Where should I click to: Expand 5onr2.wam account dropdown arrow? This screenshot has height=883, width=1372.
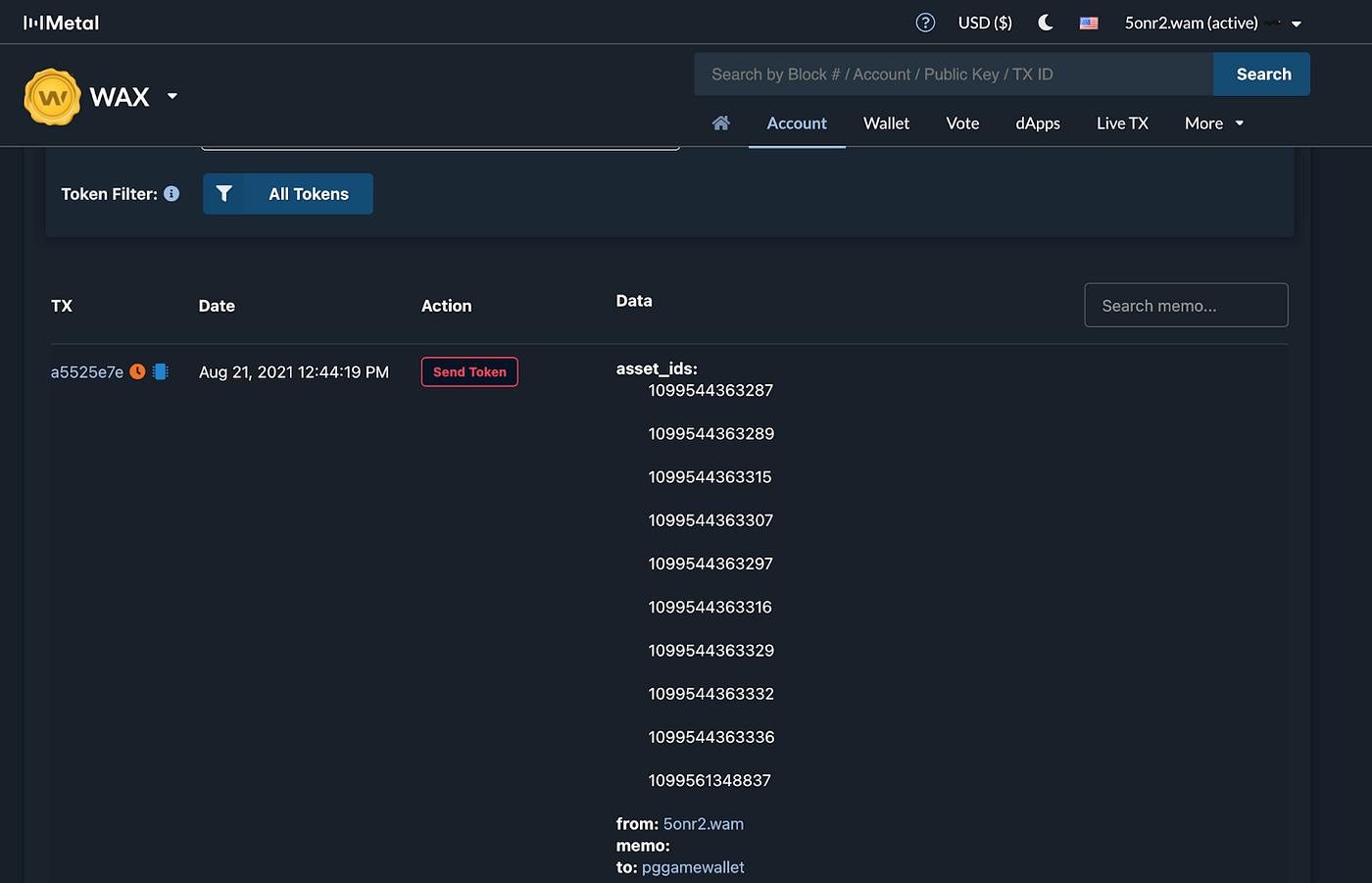point(1297,24)
